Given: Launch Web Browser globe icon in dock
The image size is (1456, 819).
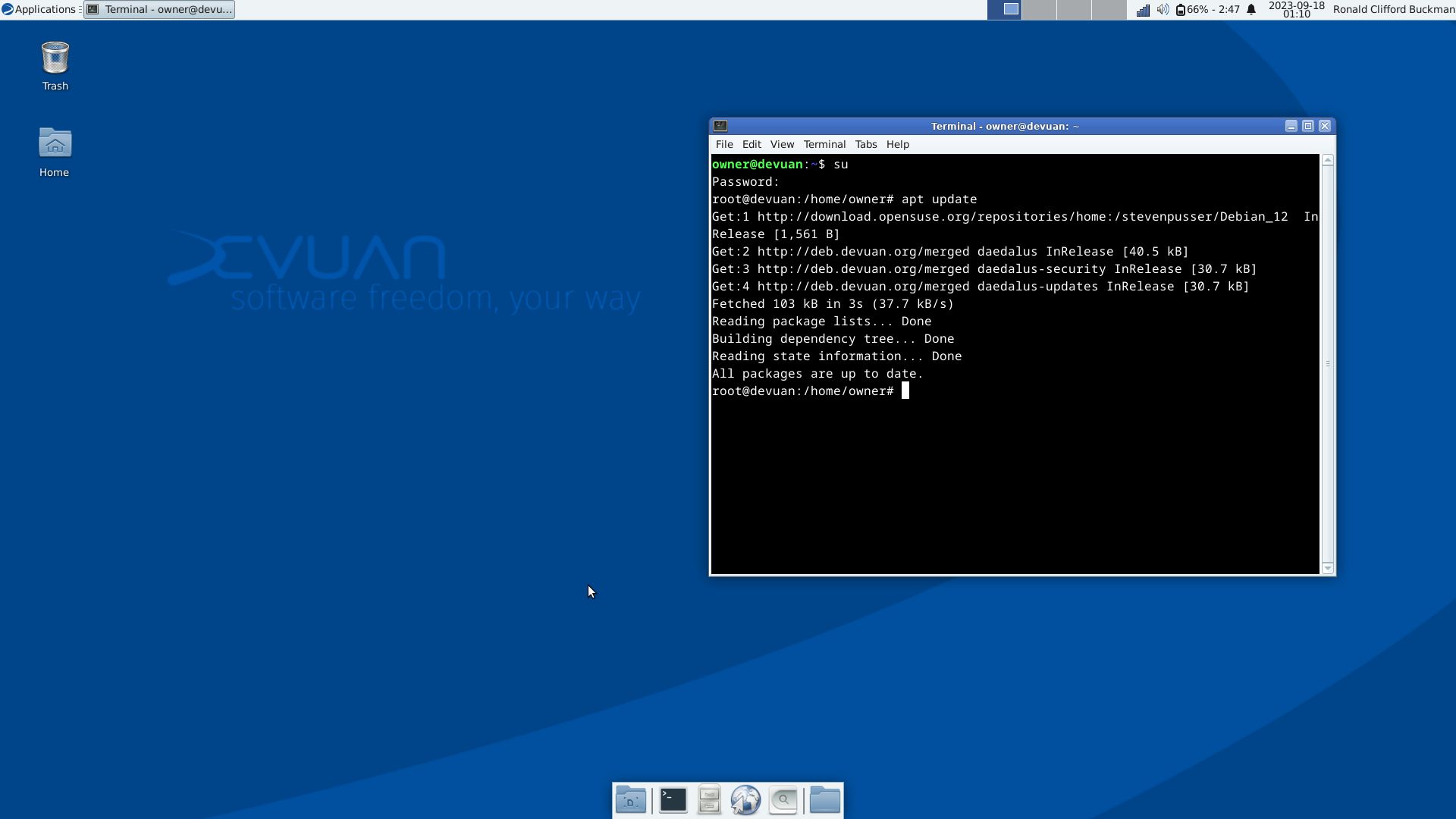Looking at the screenshot, I should point(745,800).
